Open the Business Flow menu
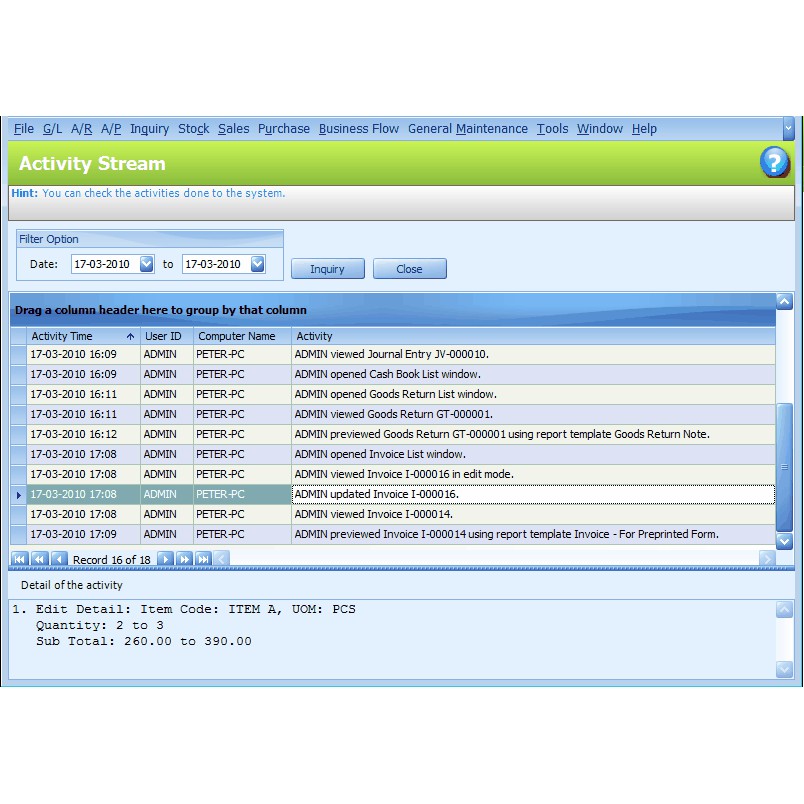This screenshot has width=804, height=804. pos(358,129)
